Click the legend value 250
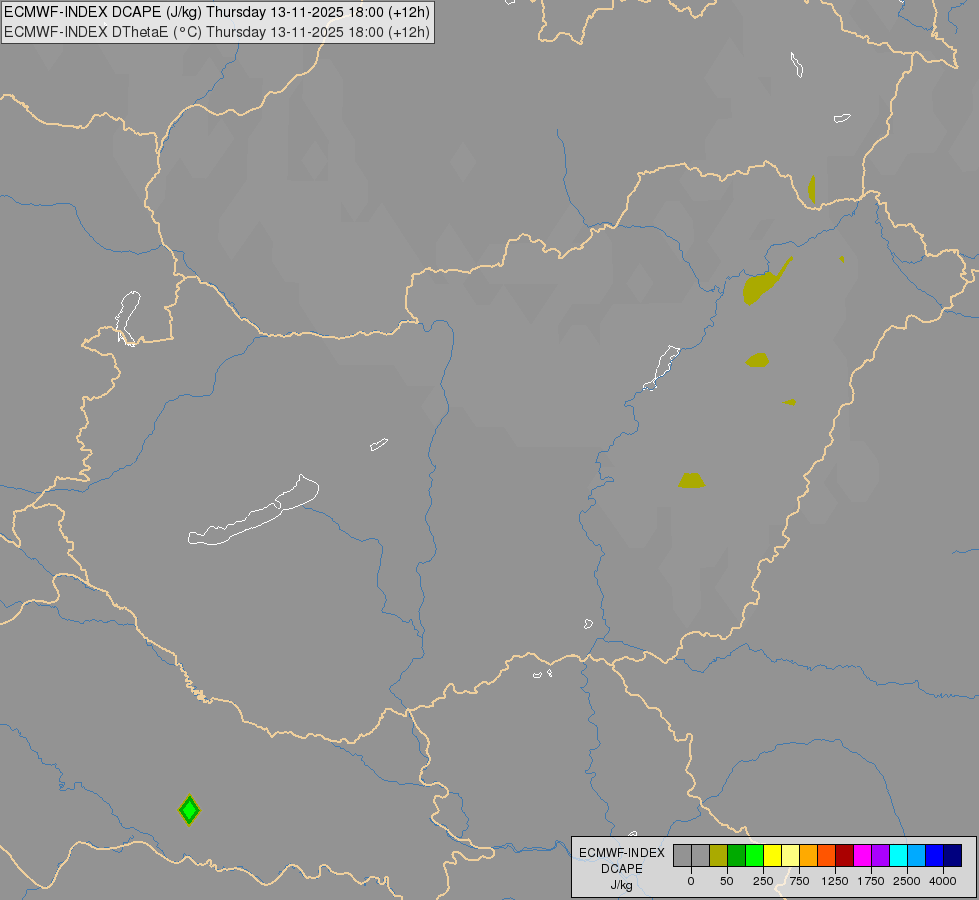This screenshot has height=900, width=979. [x=763, y=881]
